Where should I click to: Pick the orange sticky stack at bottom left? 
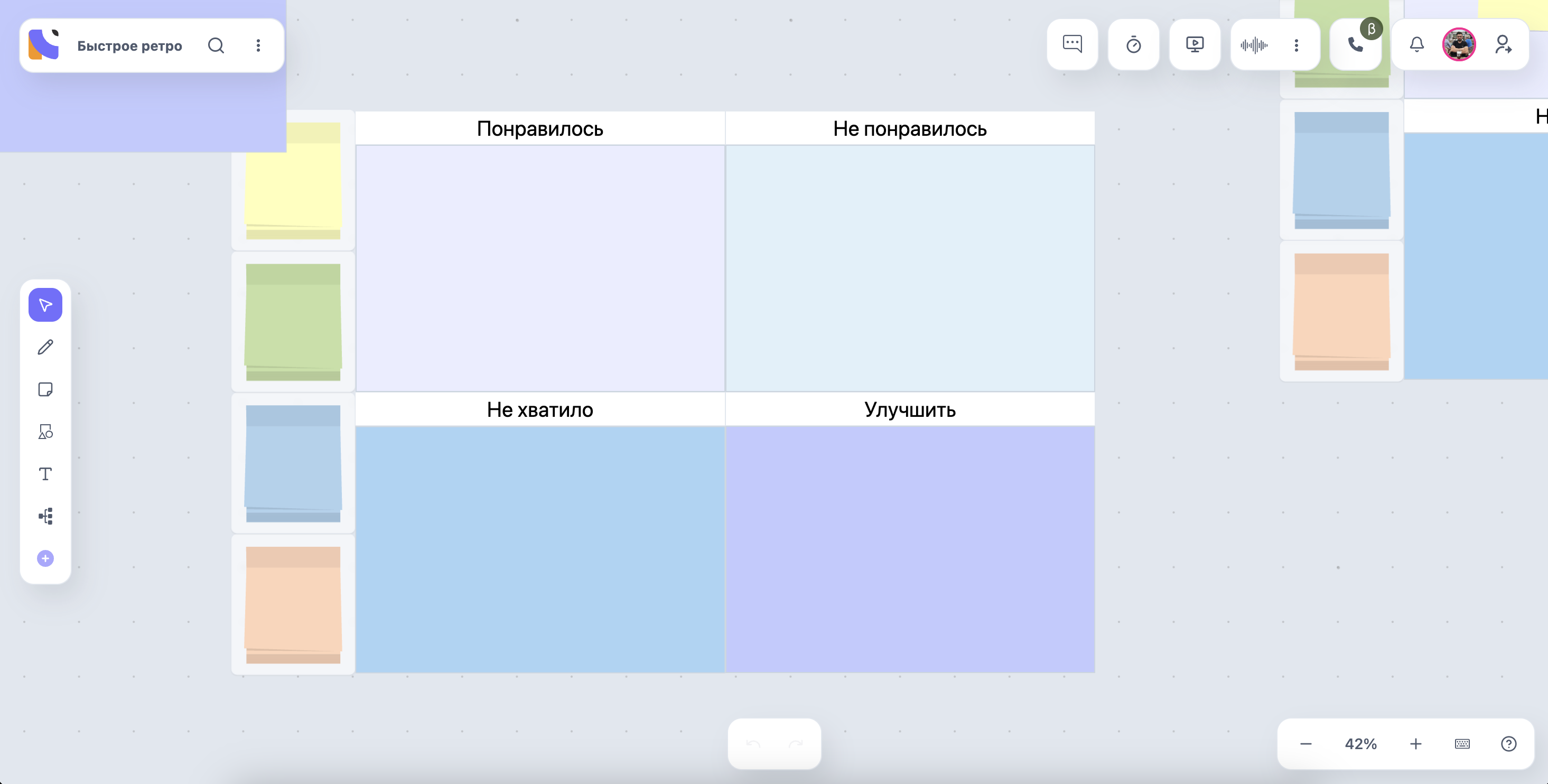(x=293, y=604)
